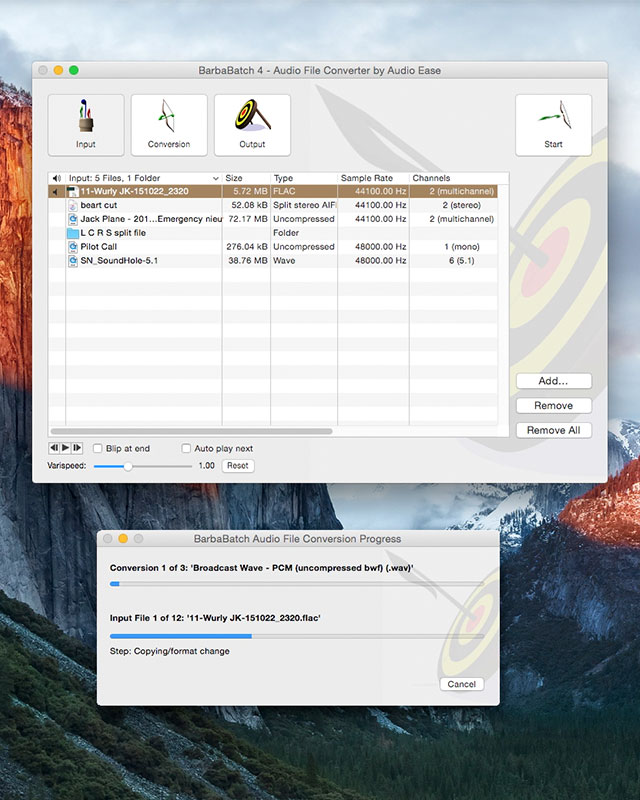
Task: Cancel the conversion in progress window
Action: pyautogui.click(x=462, y=684)
